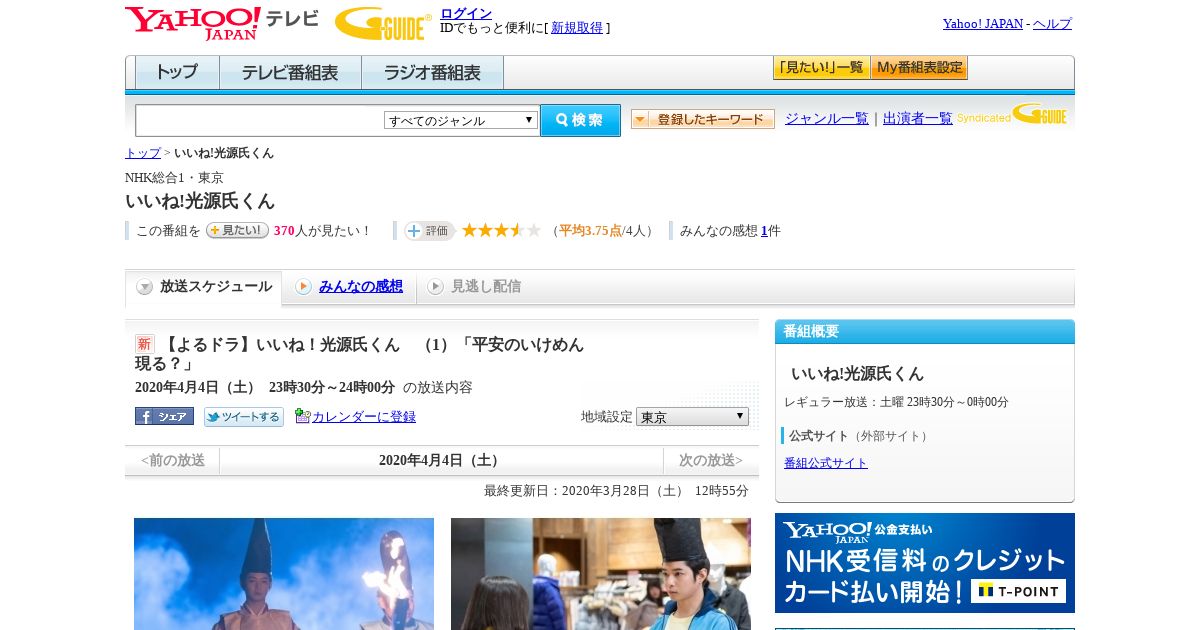This screenshot has width=1200, height=630.
Task: Click the NHK総合1・東京 channel text
Action: [x=174, y=178]
